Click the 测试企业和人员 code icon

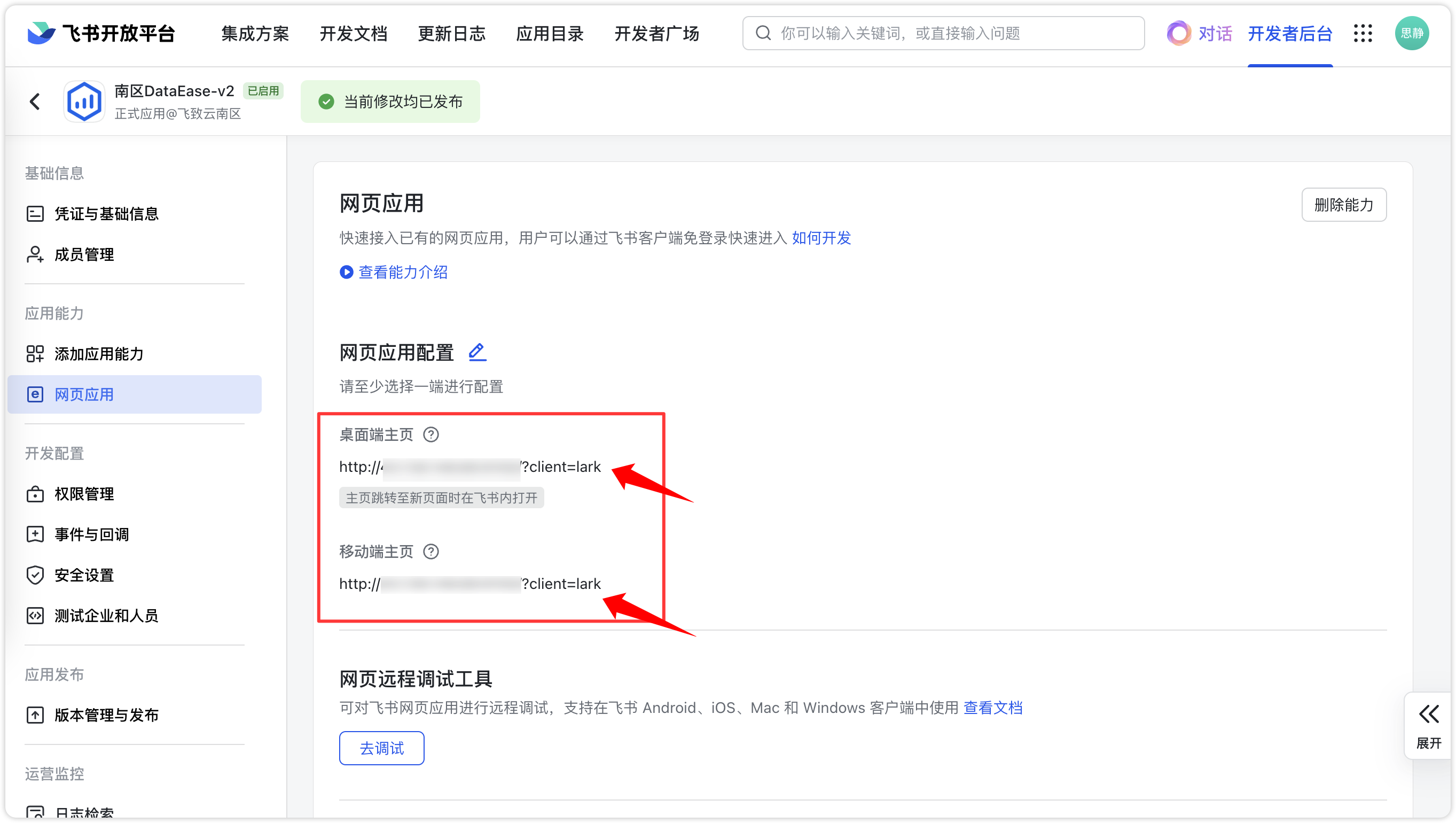pos(35,616)
